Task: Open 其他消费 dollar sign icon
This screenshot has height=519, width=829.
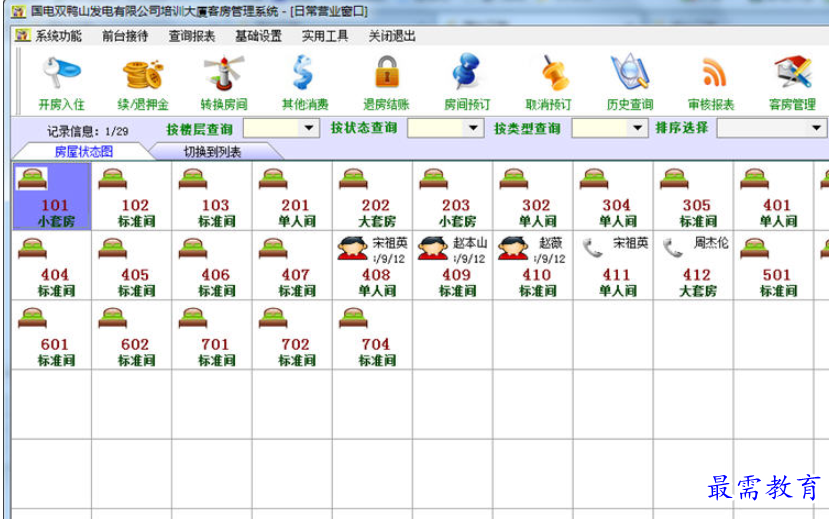Action: click(x=303, y=73)
